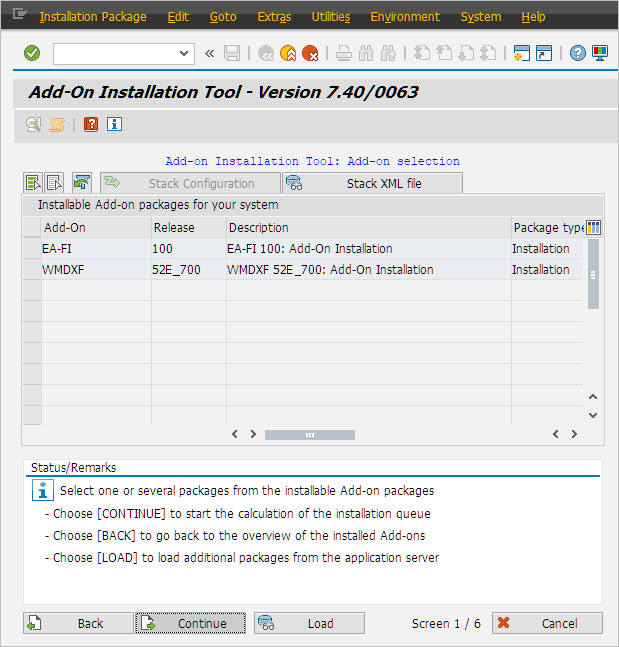Click the table scroll up arrow
This screenshot has width=619, height=647.
593,397
